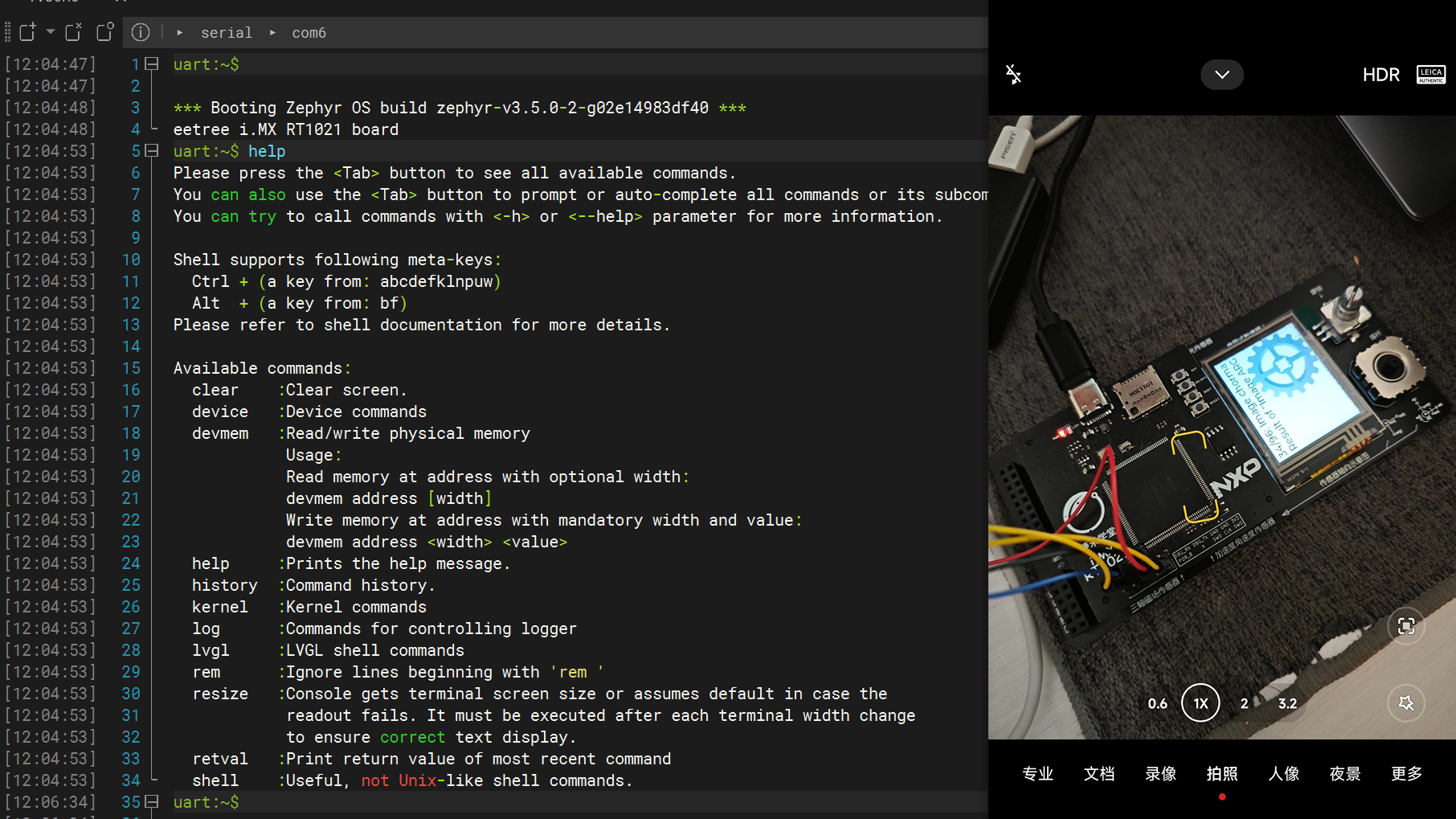Switch to 文档 camera mode

[x=1099, y=773]
